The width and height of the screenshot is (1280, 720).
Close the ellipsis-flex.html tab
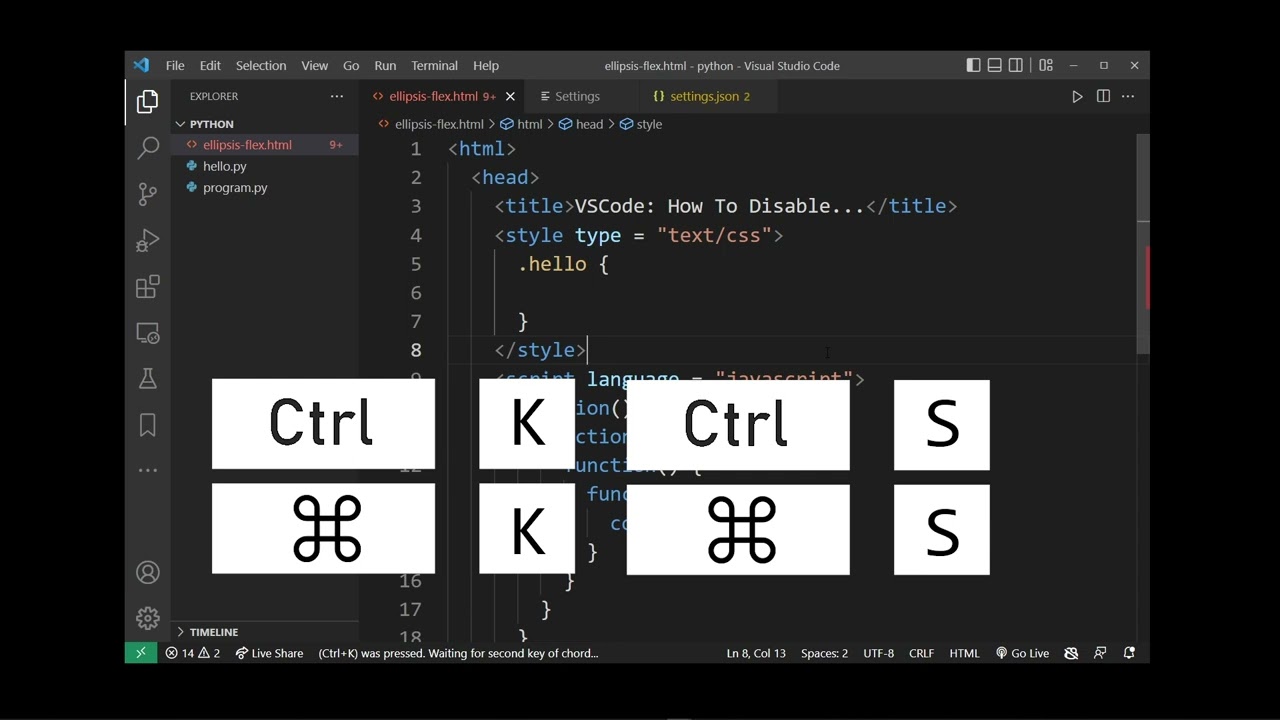click(x=510, y=97)
